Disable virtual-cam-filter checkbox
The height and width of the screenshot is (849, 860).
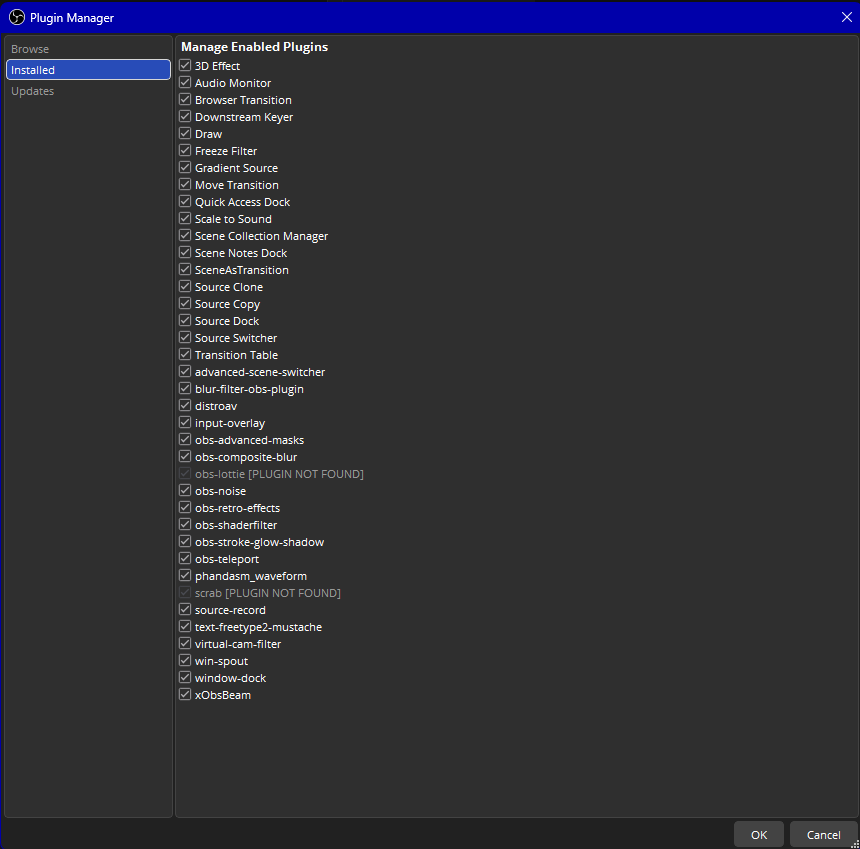point(185,644)
